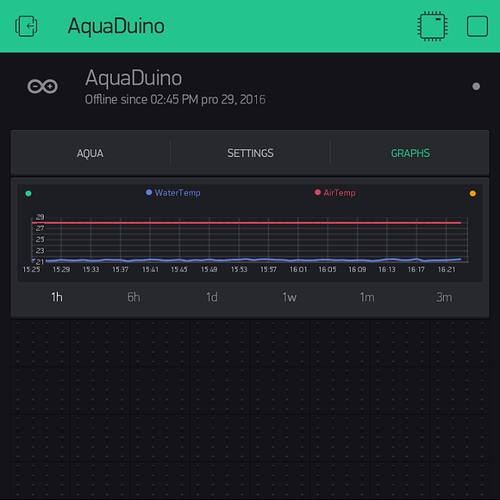Tap the exit project icon
The width and height of the screenshot is (500, 500).
(26, 26)
